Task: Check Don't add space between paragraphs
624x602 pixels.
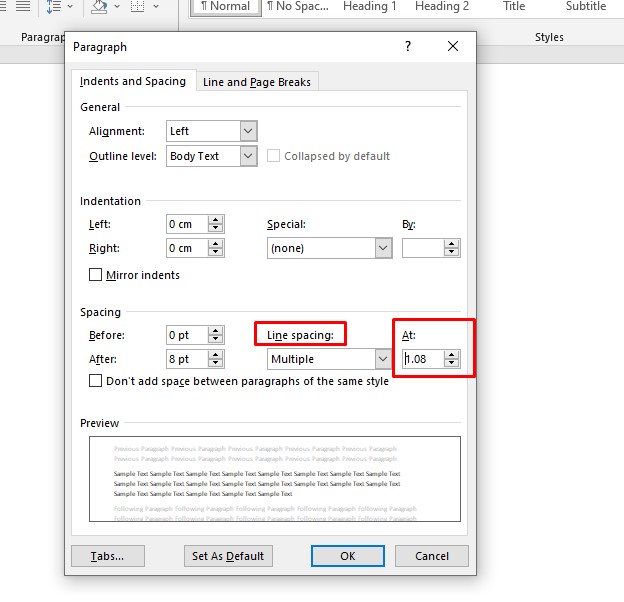Action: pyautogui.click(x=96, y=381)
